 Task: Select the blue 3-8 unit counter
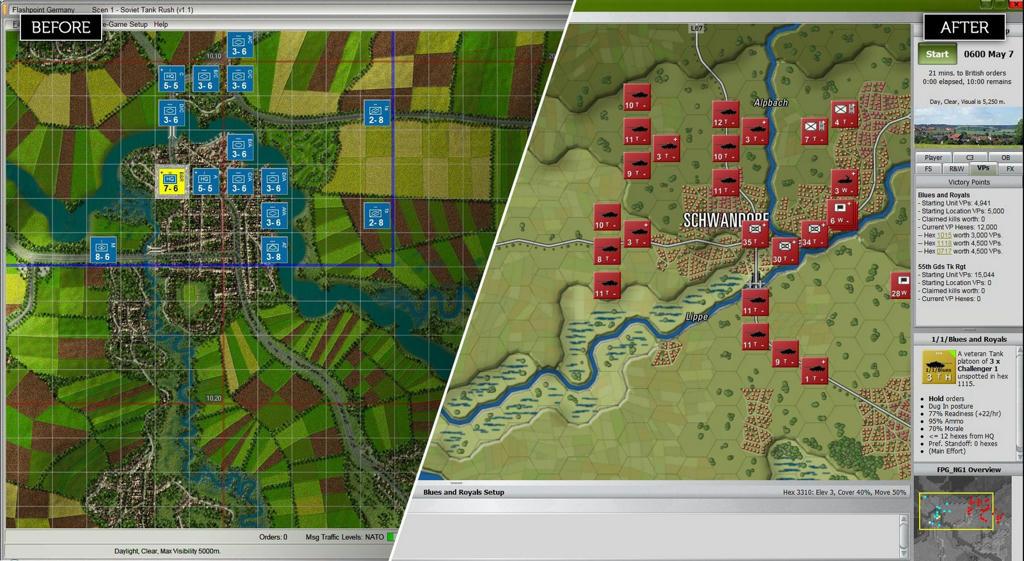[x=274, y=250]
